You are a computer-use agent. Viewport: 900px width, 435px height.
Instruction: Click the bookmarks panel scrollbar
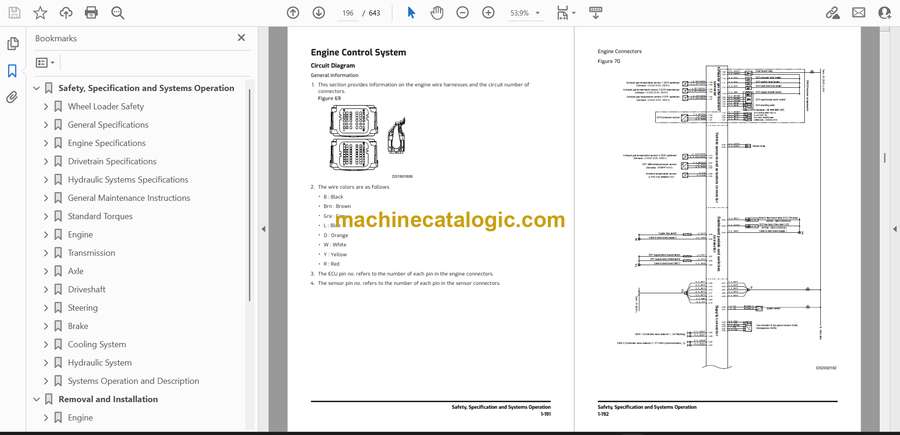(249, 195)
